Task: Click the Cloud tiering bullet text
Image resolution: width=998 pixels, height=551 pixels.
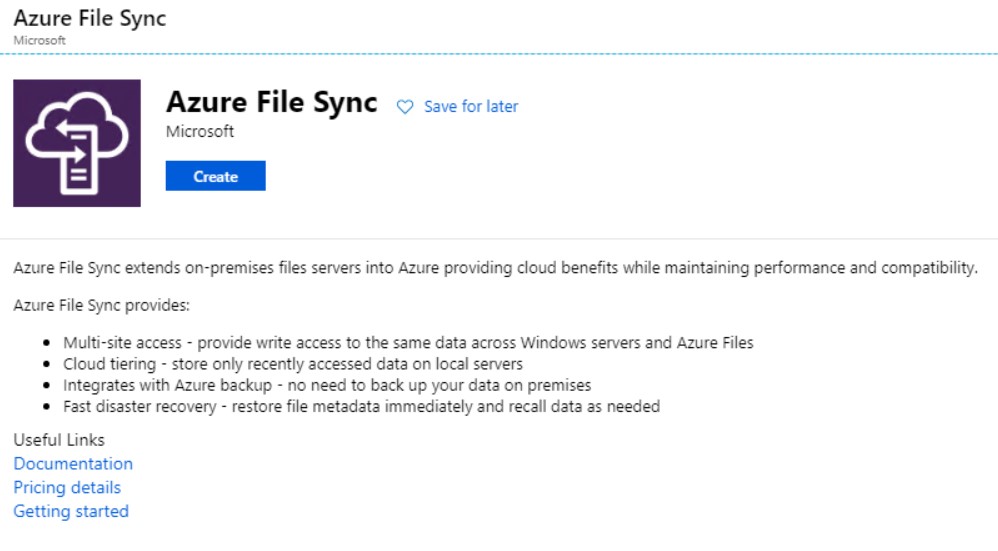Action: point(293,364)
